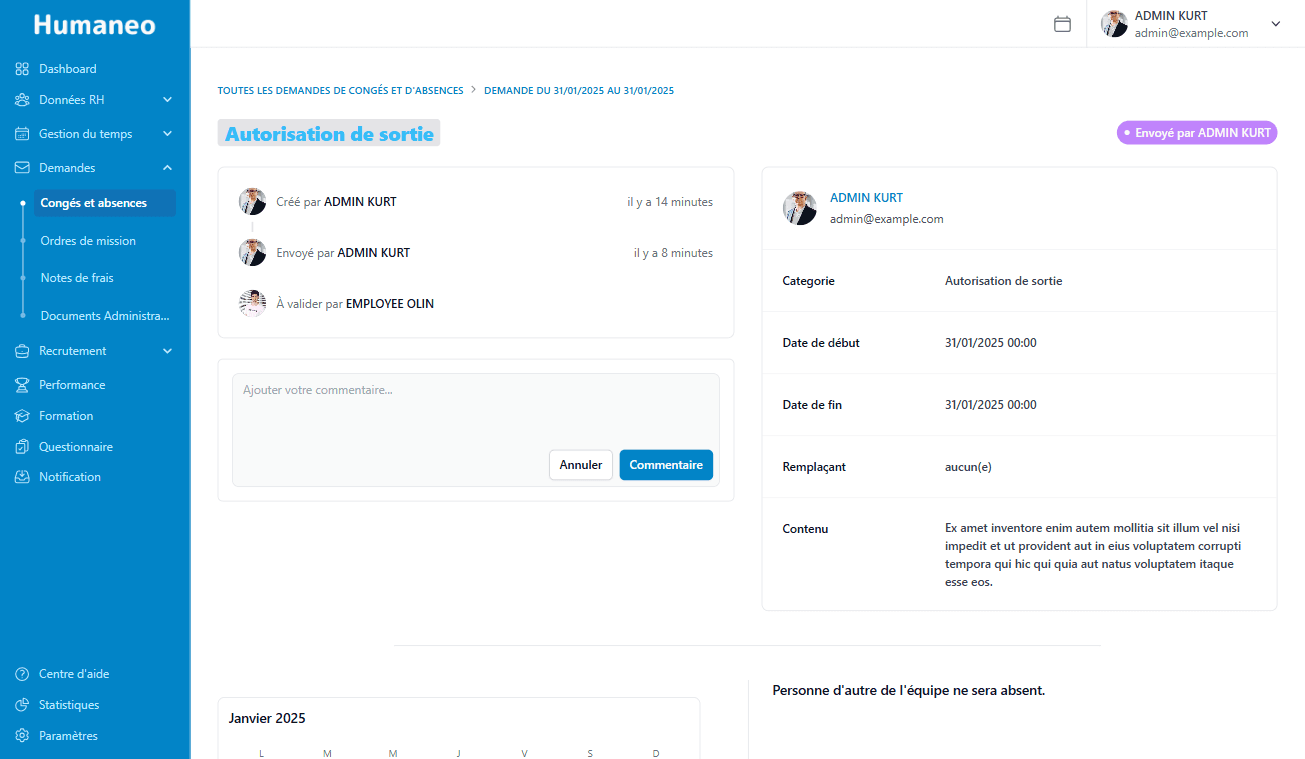Screen dimensions: 1305x759
Task: Open the Dashboard from the sidebar
Action: click(20, 68)
